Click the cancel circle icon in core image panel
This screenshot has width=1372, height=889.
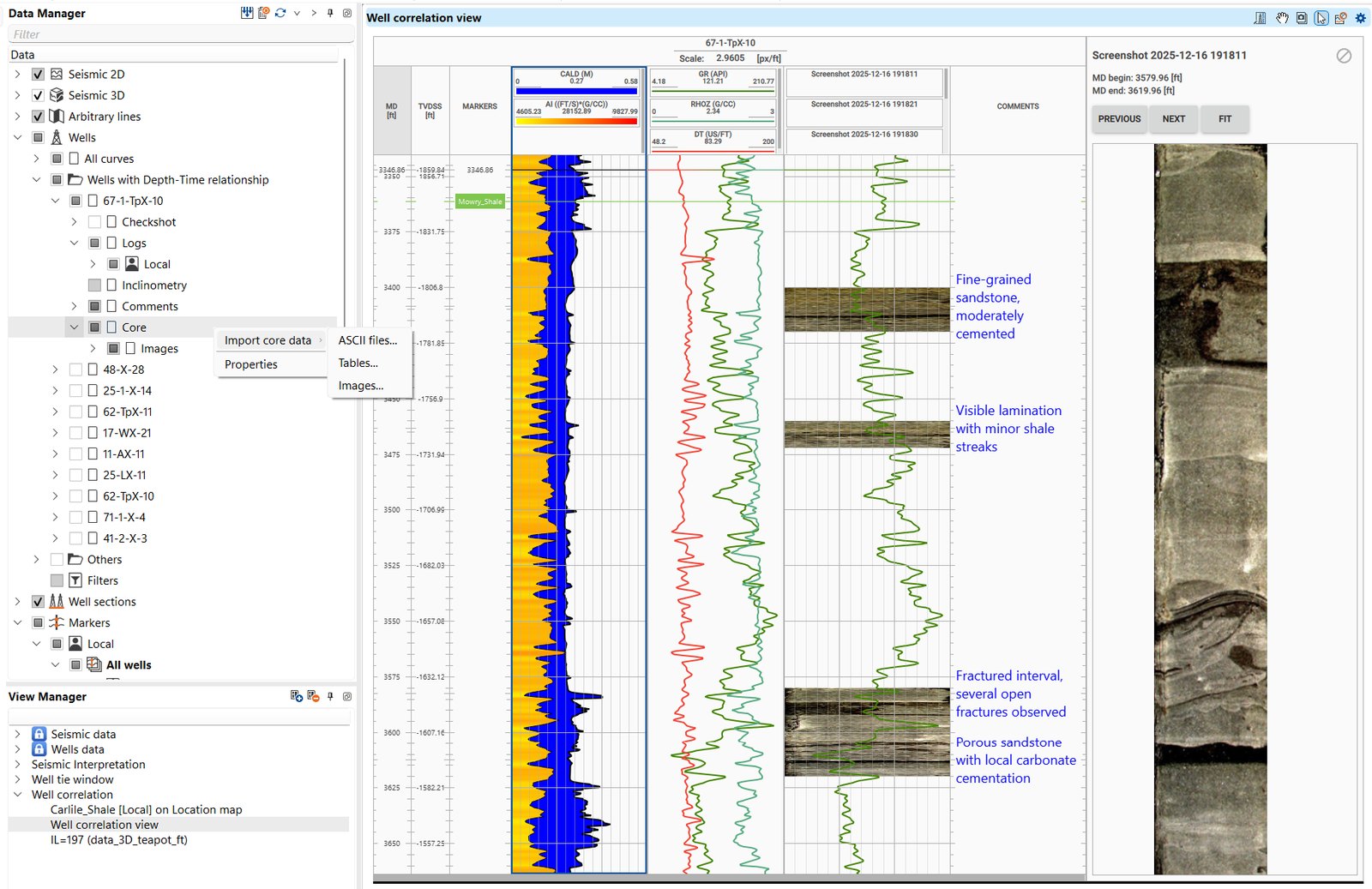tap(1344, 56)
